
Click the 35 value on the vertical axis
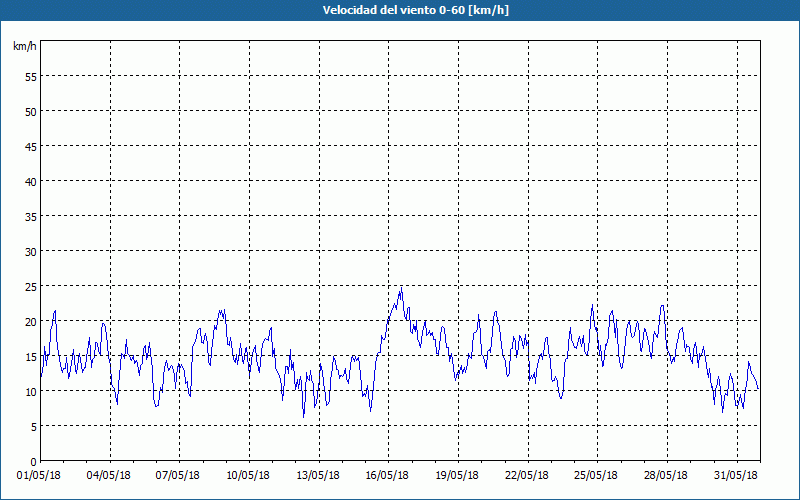coord(31,216)
